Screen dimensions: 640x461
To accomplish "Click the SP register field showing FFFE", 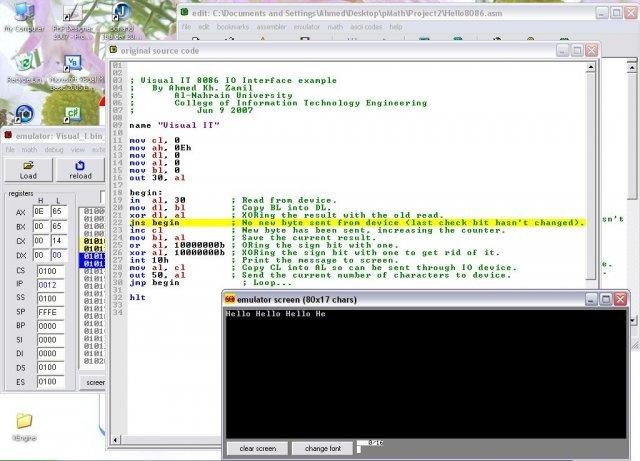I will click(51, 312).
